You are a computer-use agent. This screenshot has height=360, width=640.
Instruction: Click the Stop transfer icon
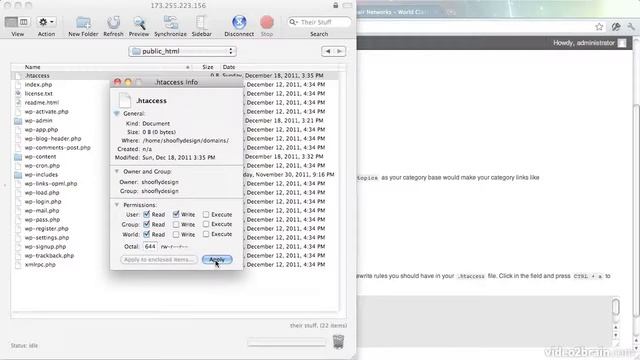click(267, 22)
